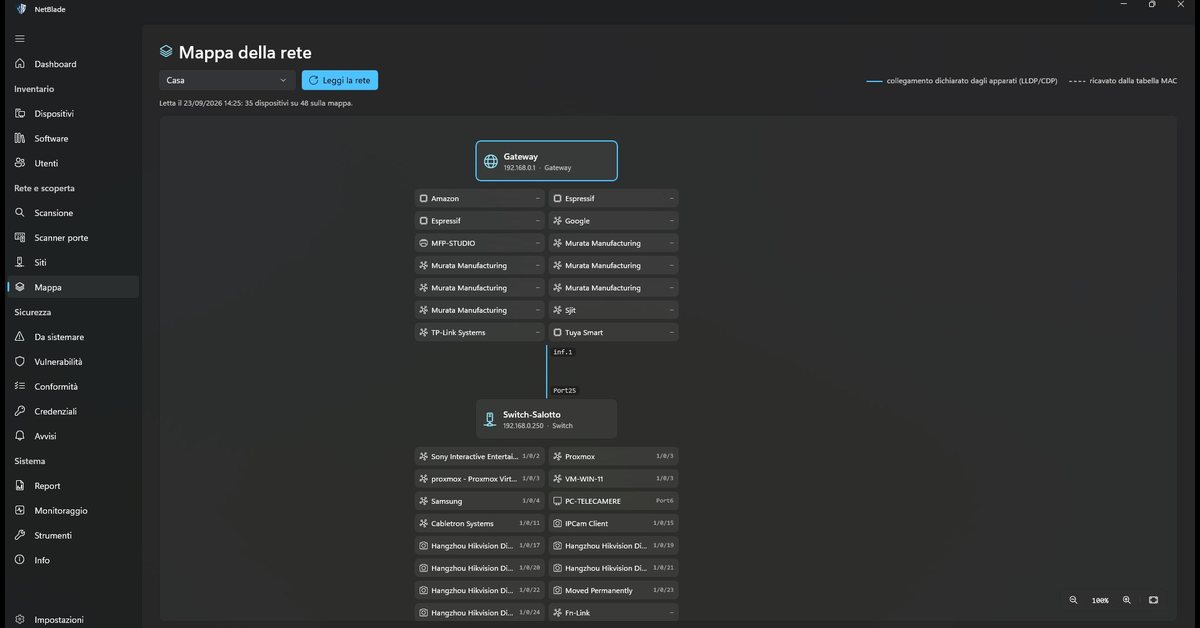Click the 100% zoom level indicator
Screen dimensions: 1200x628
(x=1100, y=600)
